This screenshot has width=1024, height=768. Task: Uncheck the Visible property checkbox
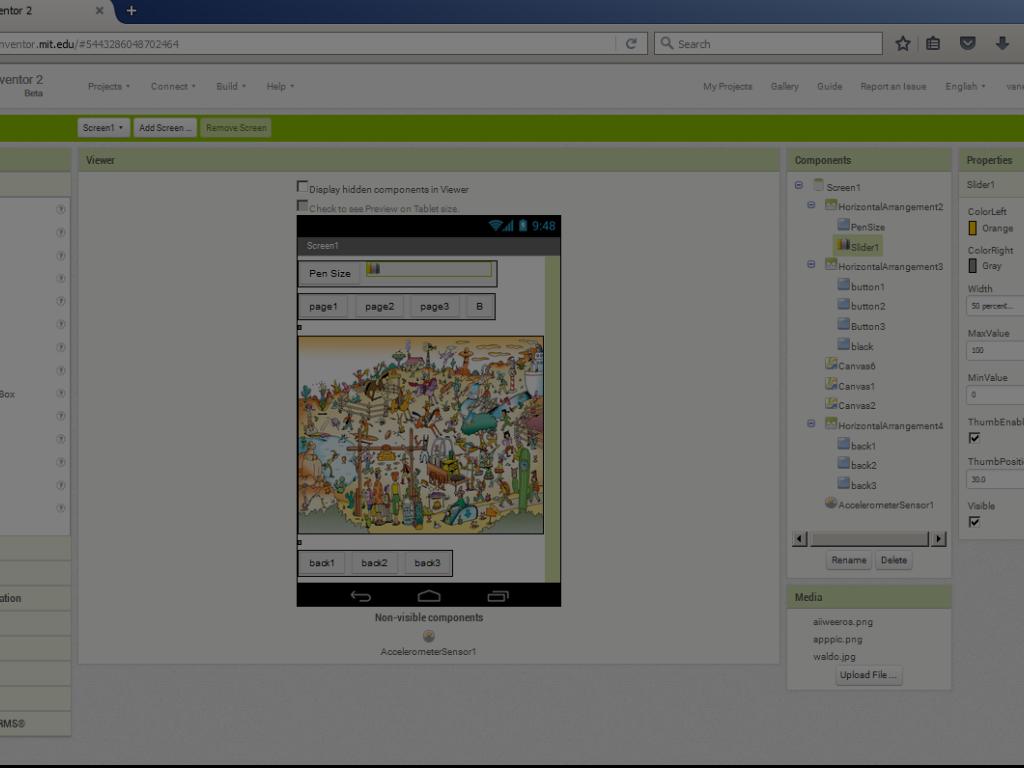click(x=974, y=522)
